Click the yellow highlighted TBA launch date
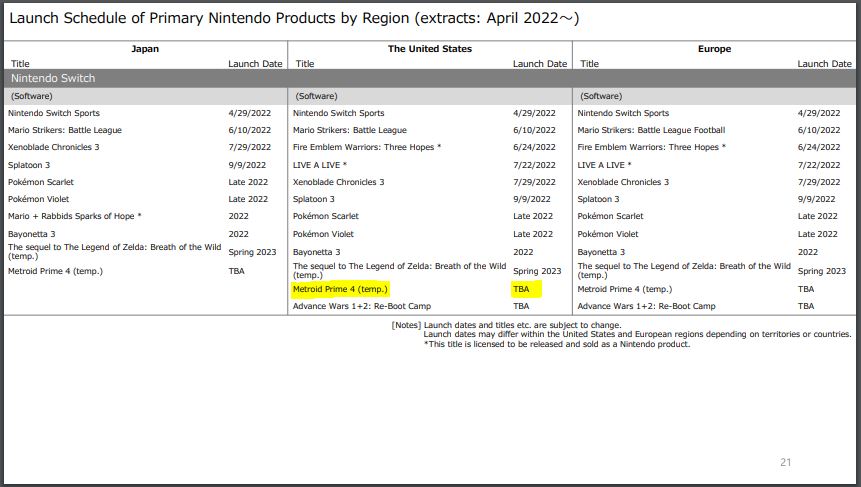This screenshot has height=487, width=861. [x=523, y=289]
